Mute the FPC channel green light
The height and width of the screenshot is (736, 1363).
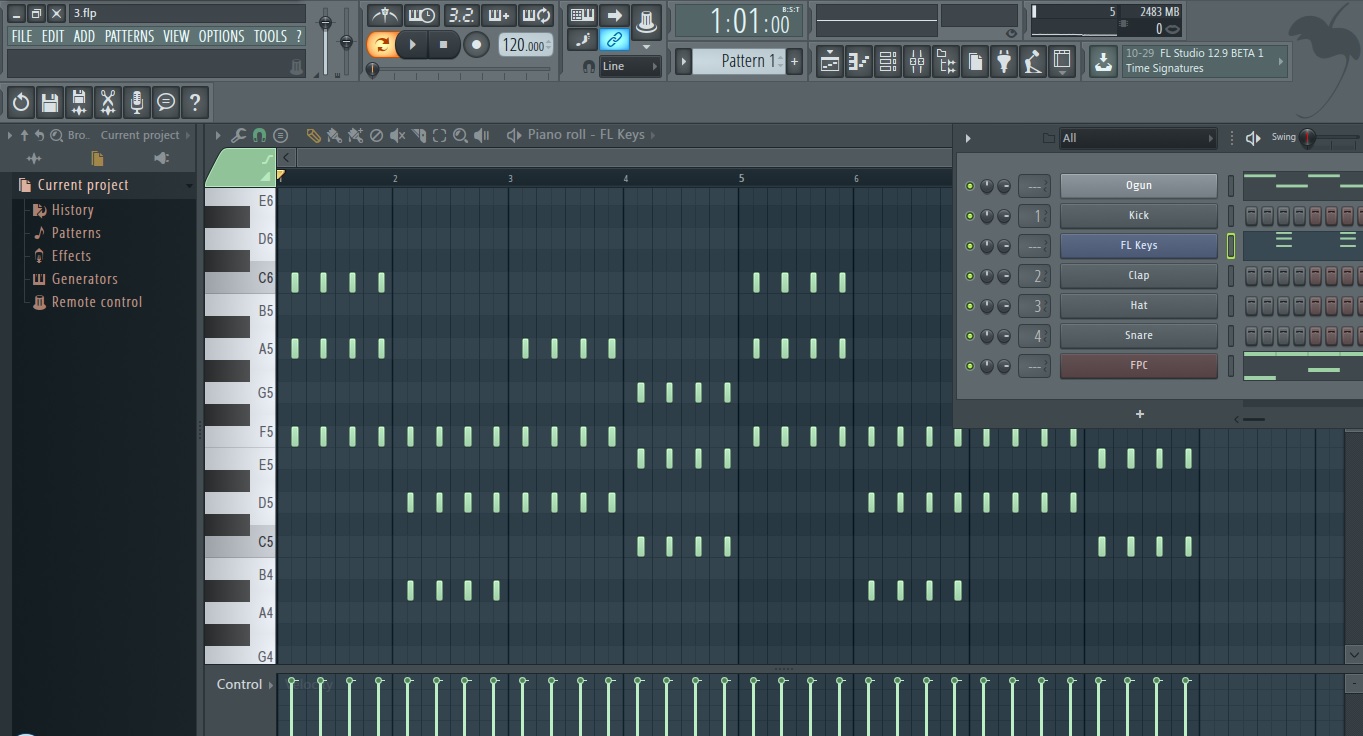969,366
